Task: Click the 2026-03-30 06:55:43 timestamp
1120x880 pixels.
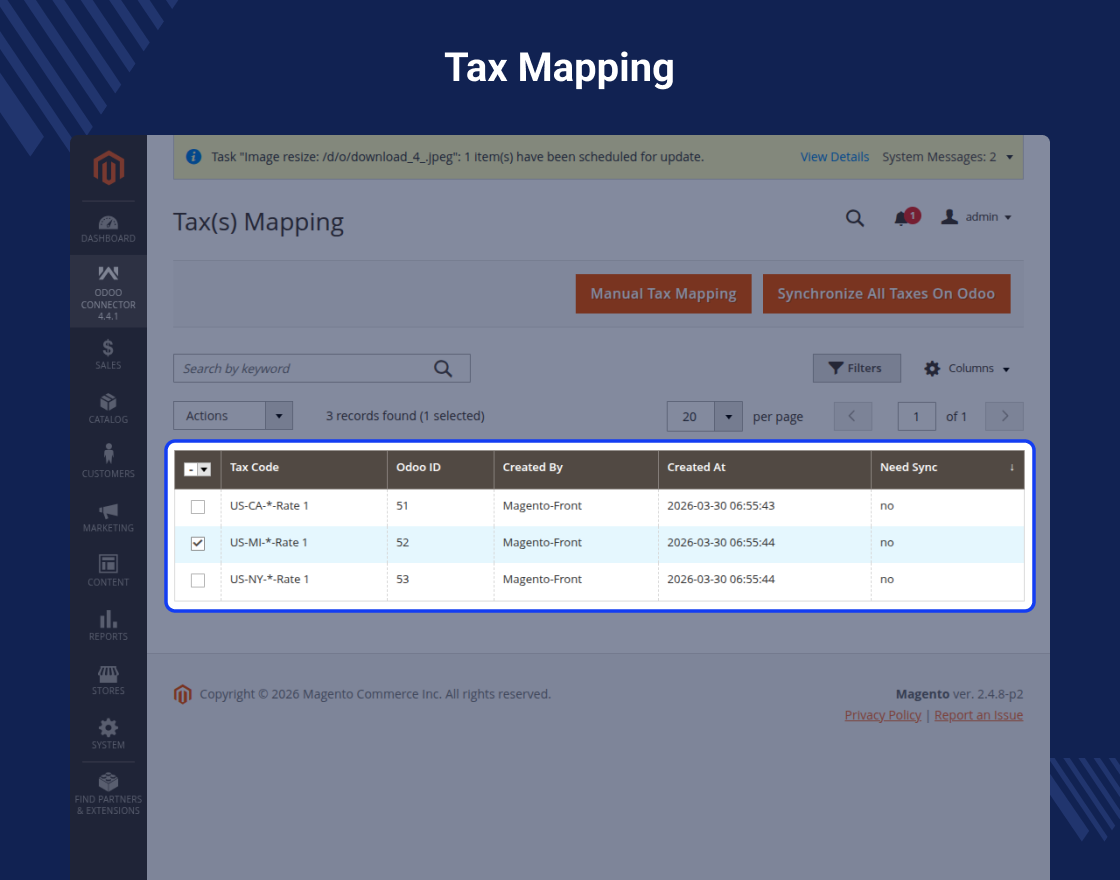Action: 721,506
